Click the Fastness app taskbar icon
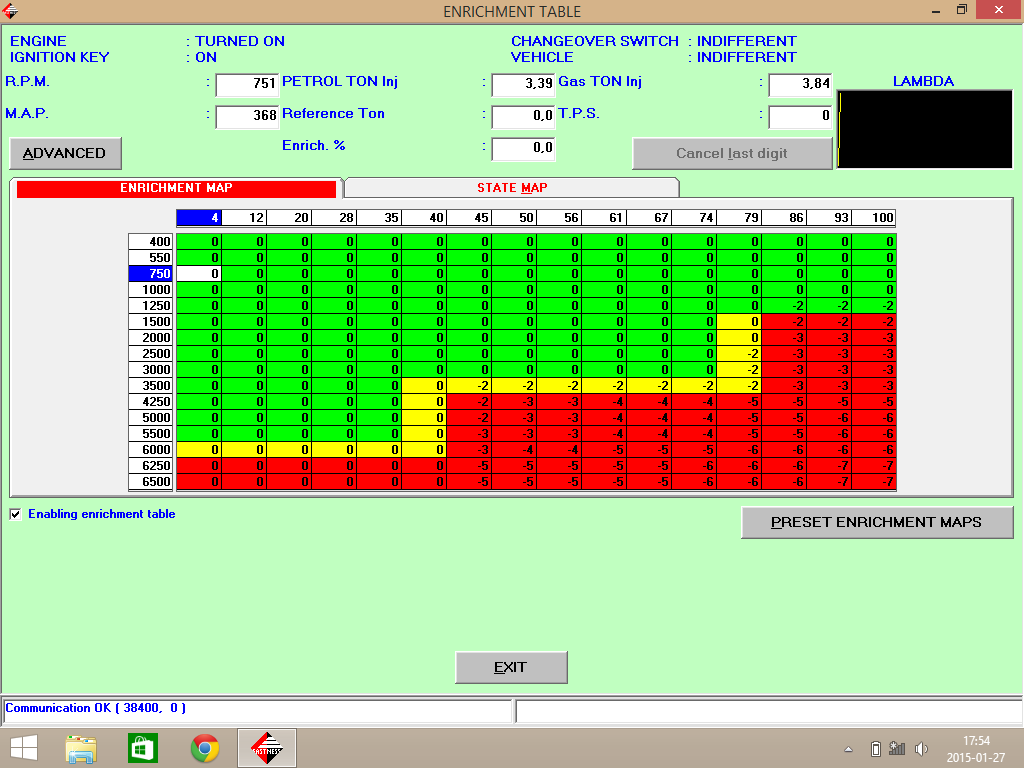 pyautogui.click(x=267, y=748)
